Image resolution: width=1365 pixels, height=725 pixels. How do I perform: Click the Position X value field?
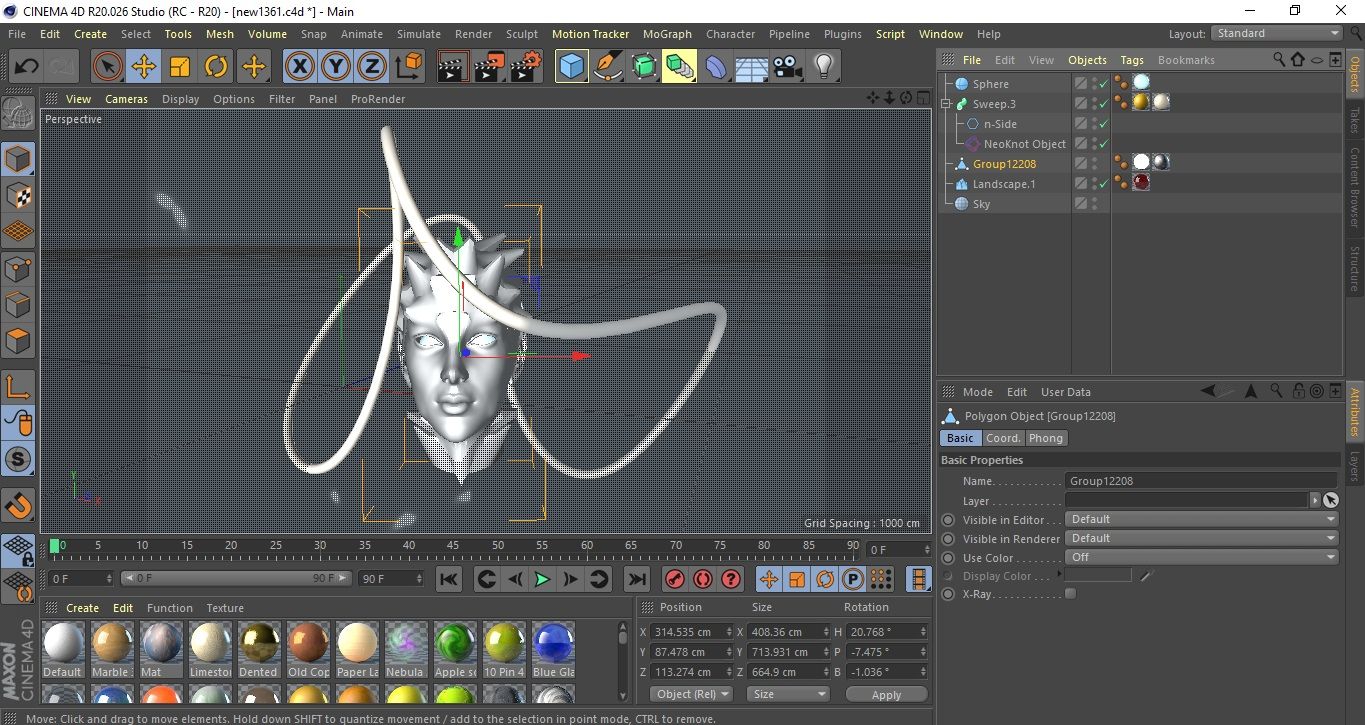point(690,632)
